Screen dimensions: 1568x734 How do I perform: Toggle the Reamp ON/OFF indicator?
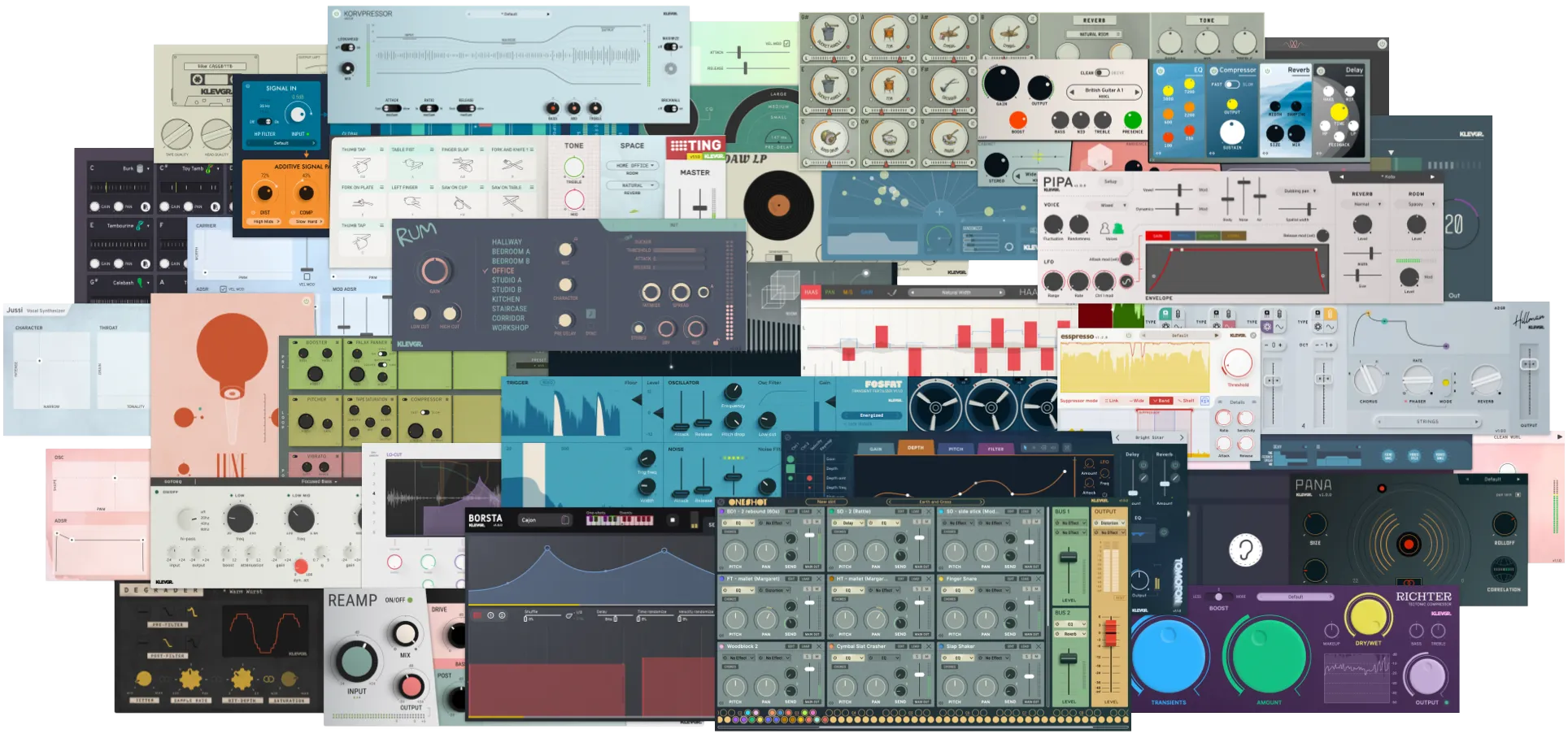pos(410,600)
